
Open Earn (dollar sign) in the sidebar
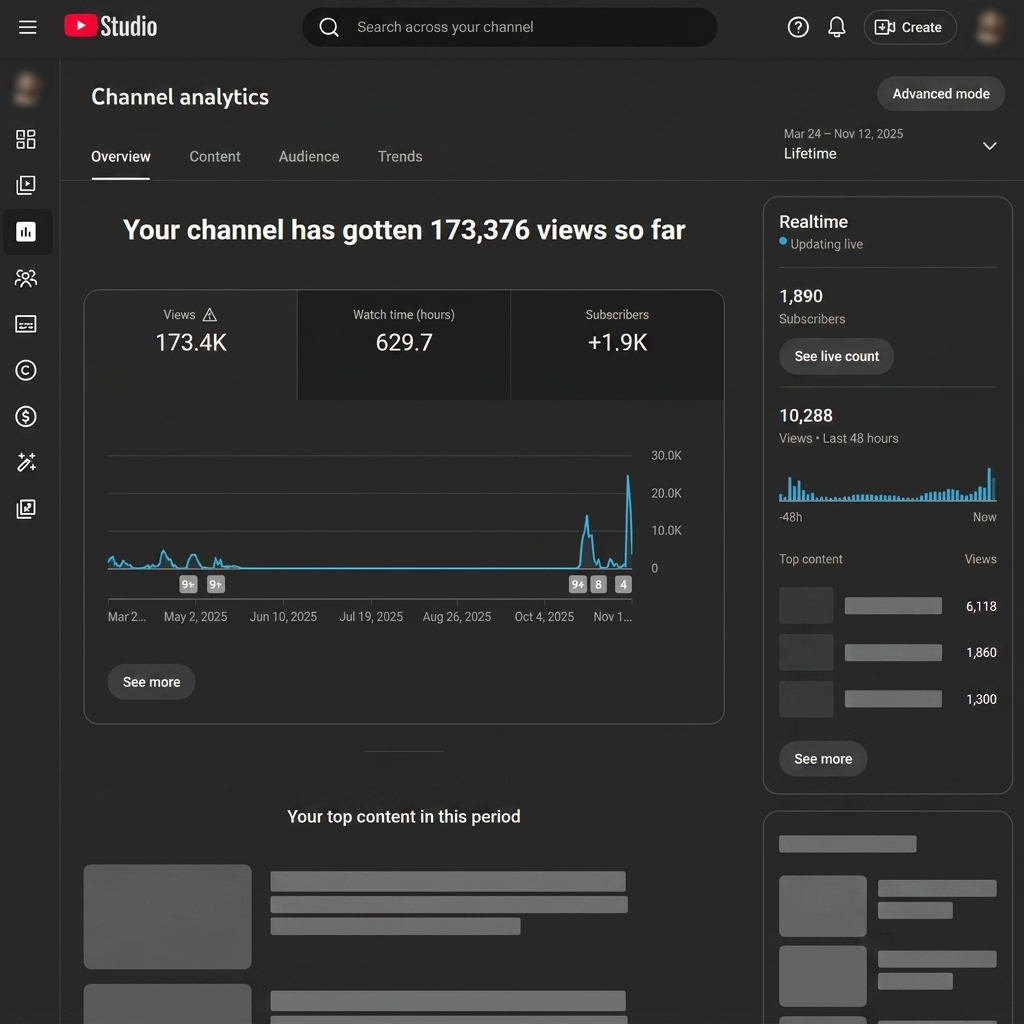point(26,416)
